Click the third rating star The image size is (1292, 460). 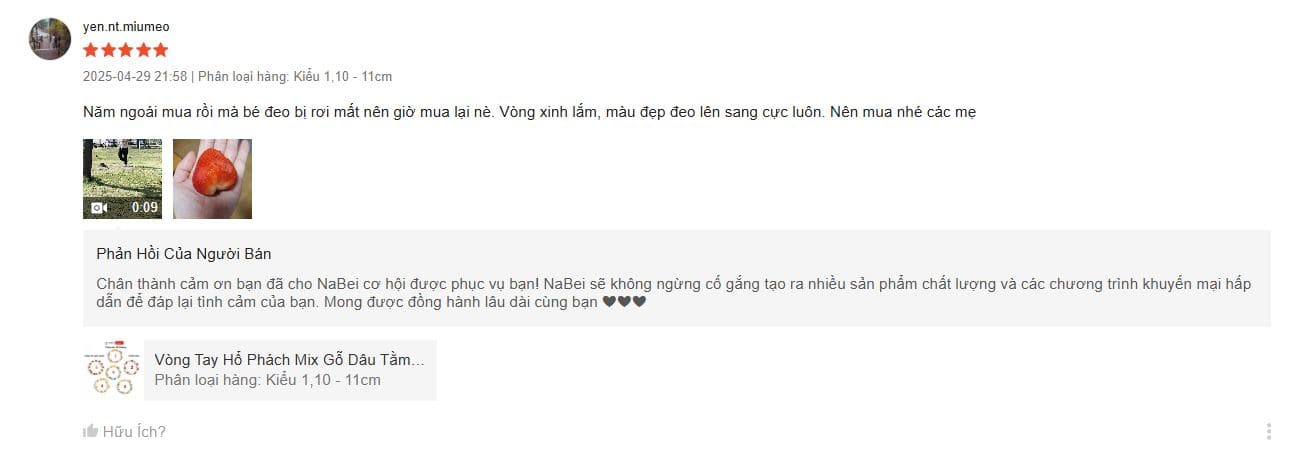coord(126,50)
